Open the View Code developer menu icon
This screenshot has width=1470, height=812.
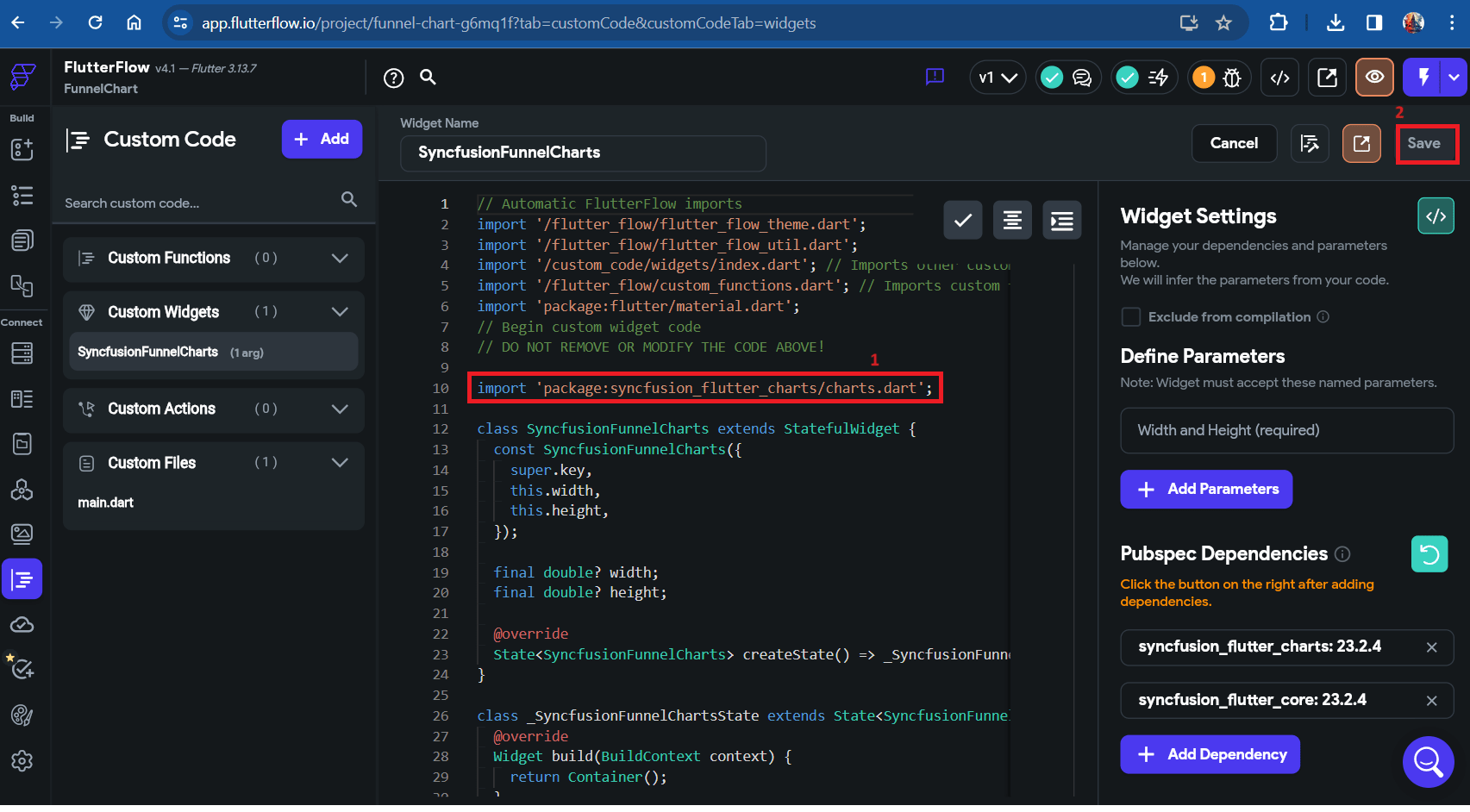click(1280, 78)
